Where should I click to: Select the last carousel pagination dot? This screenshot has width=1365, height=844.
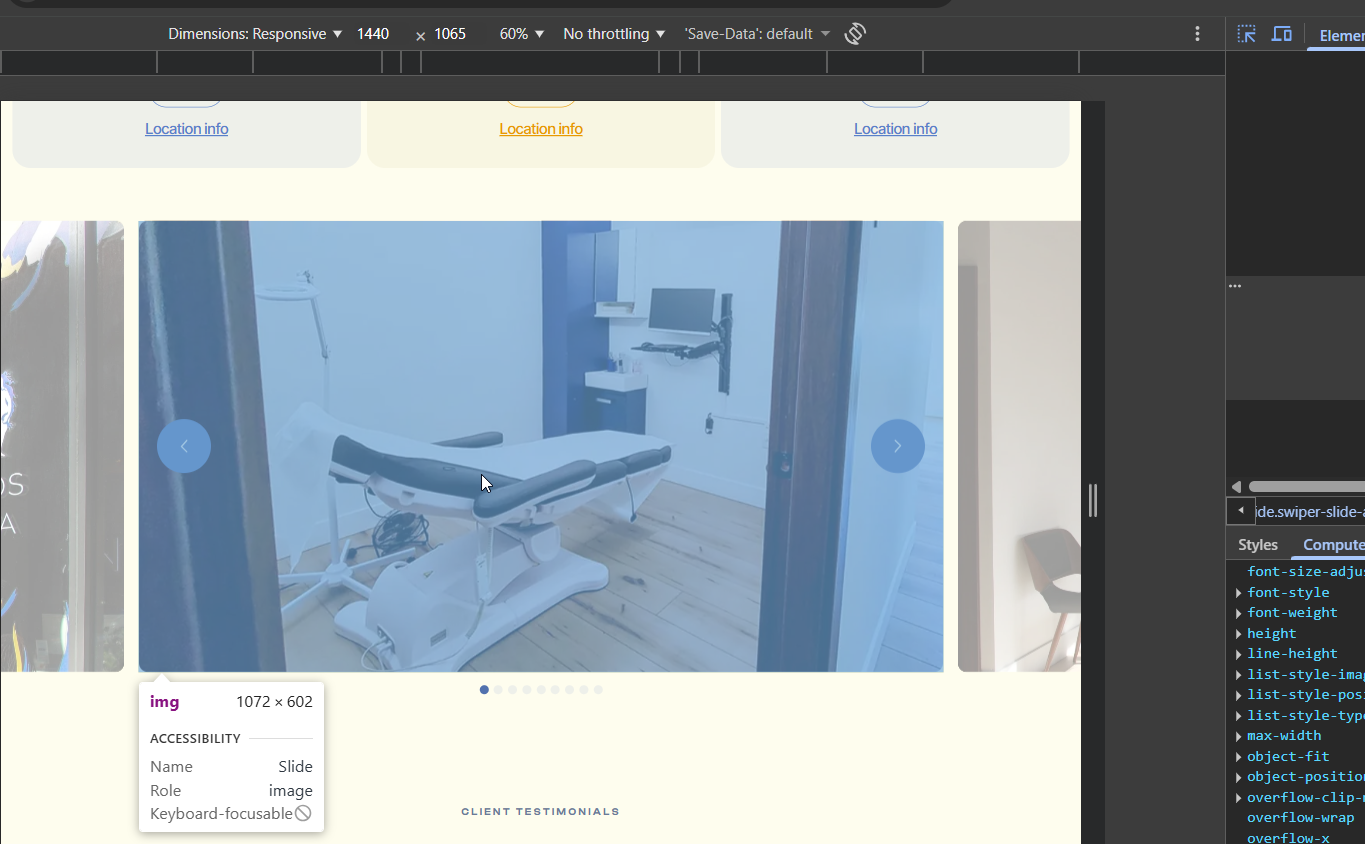pyautogui.click(x=598, y=690)
